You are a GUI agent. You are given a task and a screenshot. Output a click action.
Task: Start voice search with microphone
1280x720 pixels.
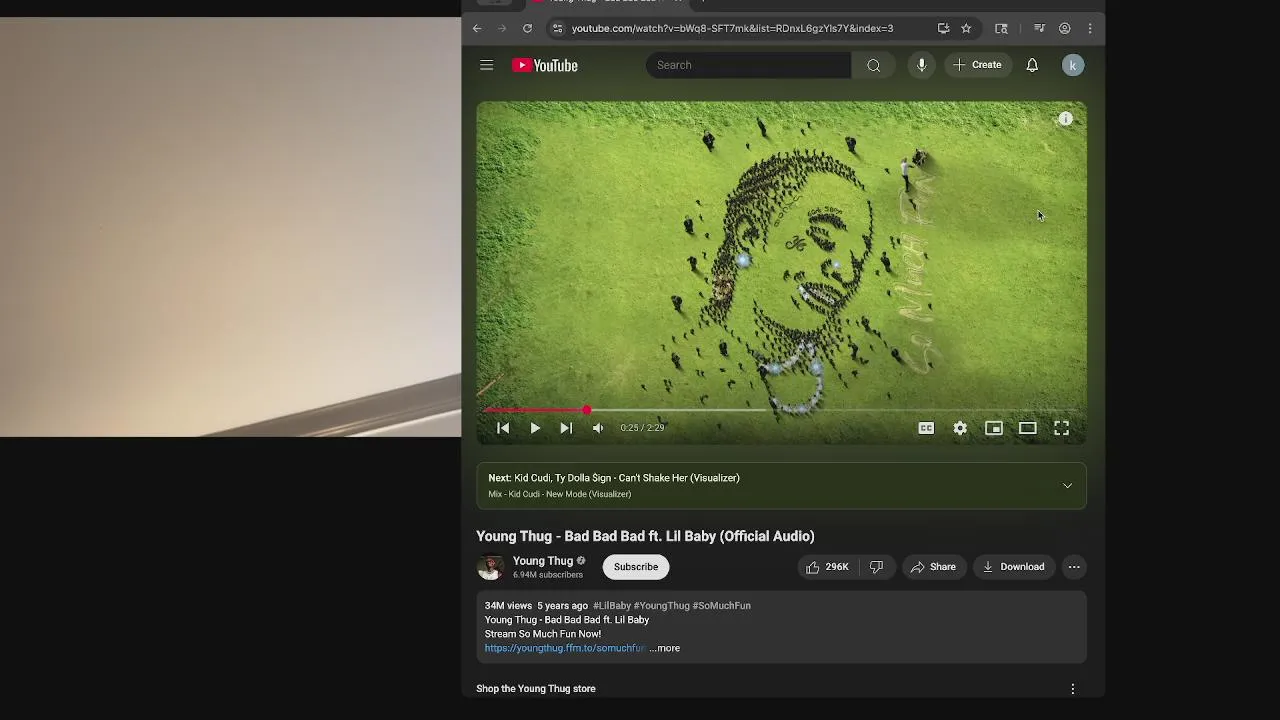tap(922, 65)
